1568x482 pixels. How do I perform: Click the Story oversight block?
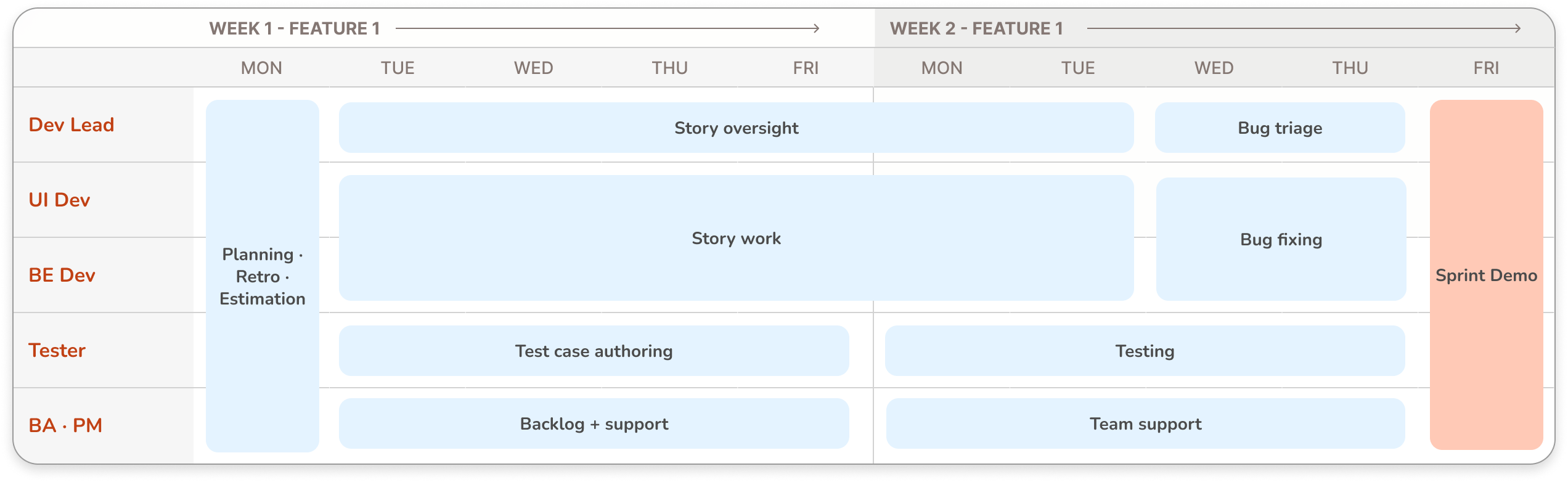click(736, 128)
